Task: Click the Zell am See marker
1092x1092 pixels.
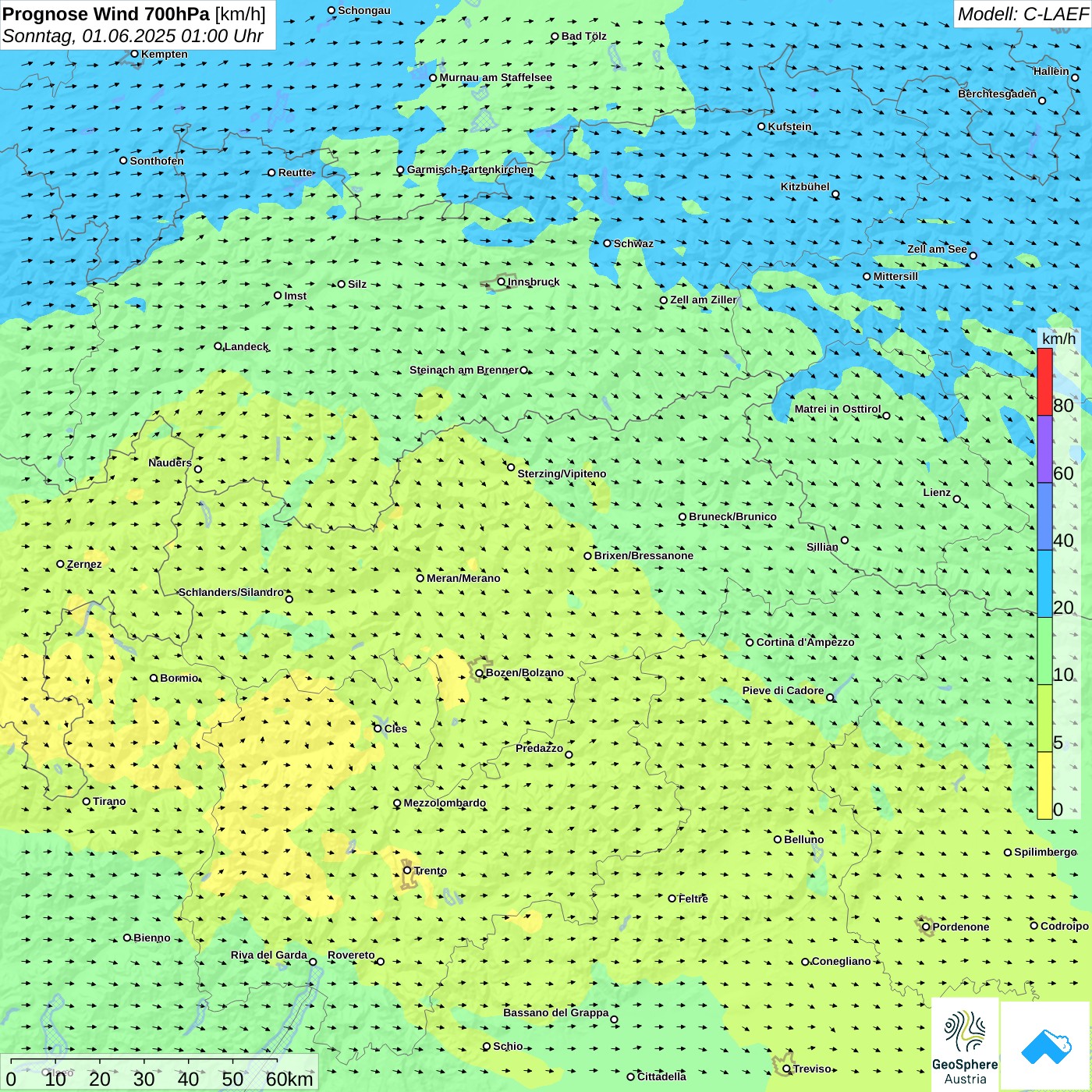Action: pyautogui.click(x=973, y=256)
